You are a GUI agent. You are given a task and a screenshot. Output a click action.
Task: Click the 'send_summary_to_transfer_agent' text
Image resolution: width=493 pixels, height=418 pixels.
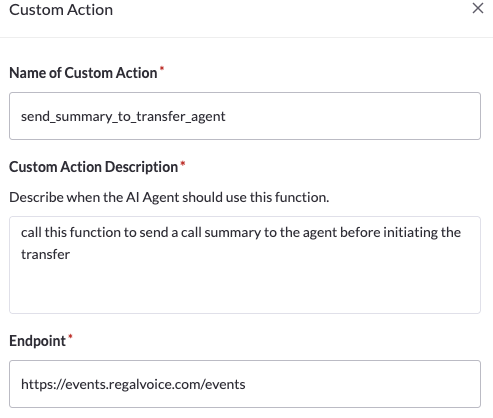tap(123, 117)
